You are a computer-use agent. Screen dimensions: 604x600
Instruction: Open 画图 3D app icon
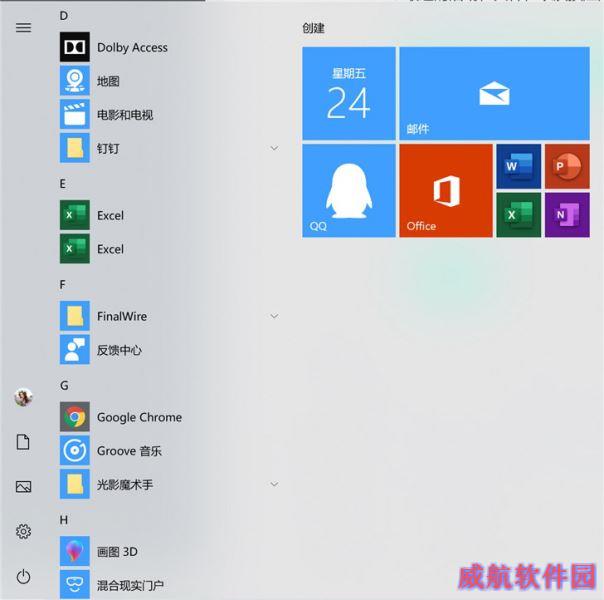pyautogui.click(x=75, y=551)
